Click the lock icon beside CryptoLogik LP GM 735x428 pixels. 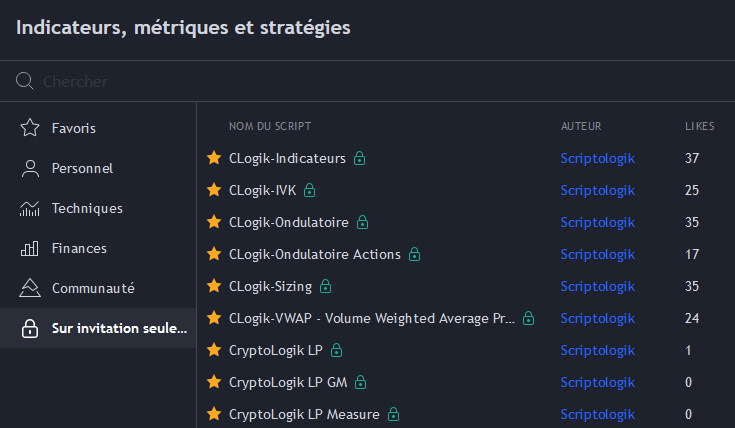pyautogui.click(x=360, y=382)
